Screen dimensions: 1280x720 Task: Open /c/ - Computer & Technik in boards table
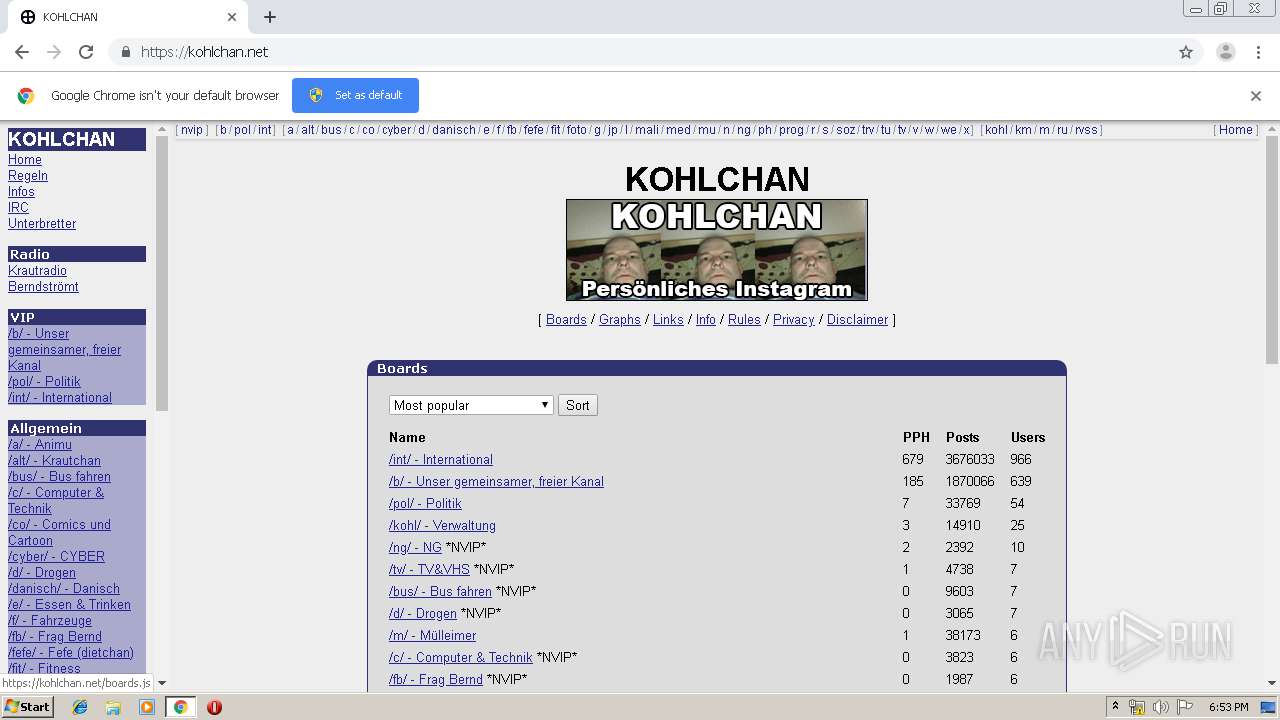(461, 658)
